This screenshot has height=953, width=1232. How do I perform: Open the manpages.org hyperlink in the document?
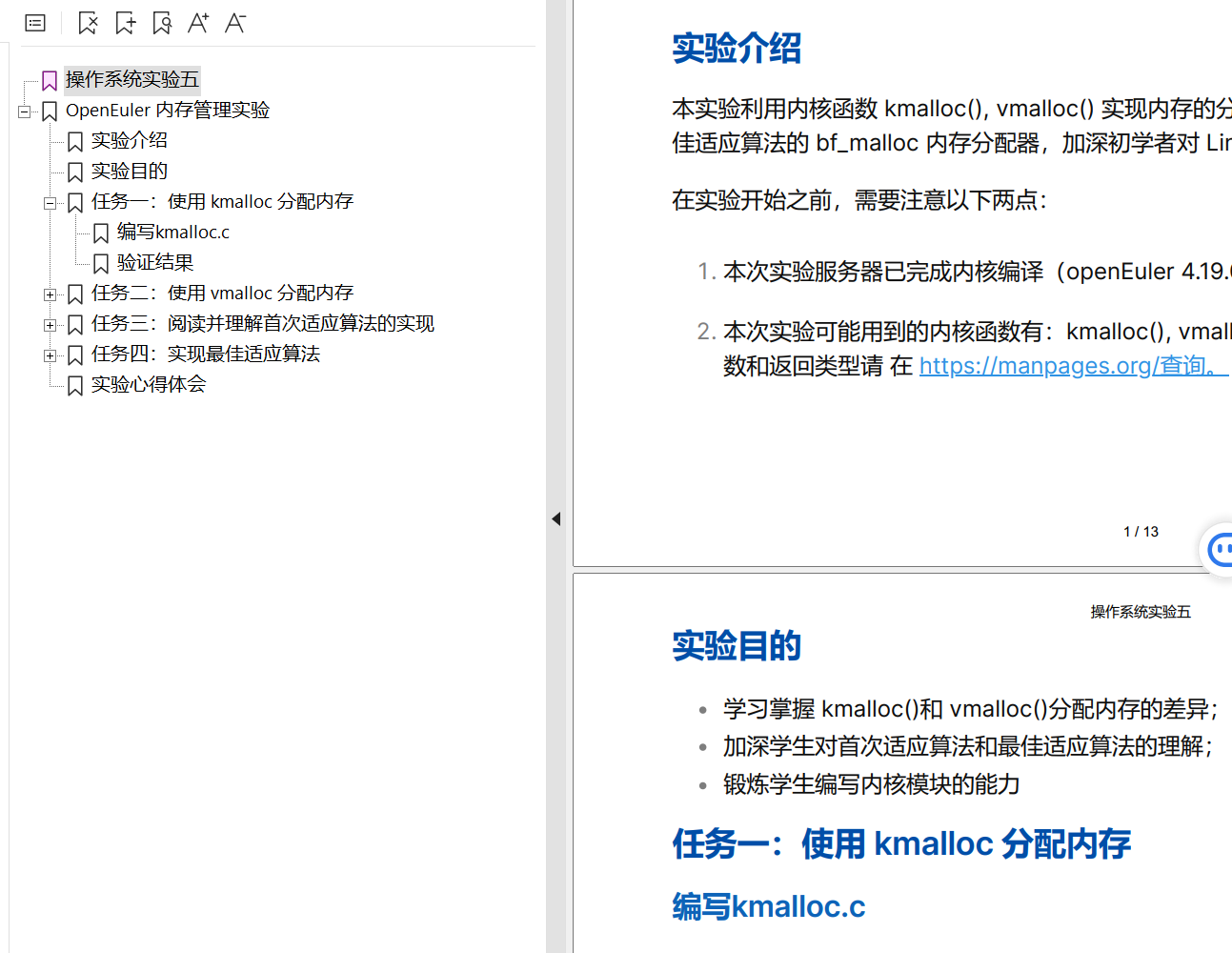click(x=1074, y=366)
